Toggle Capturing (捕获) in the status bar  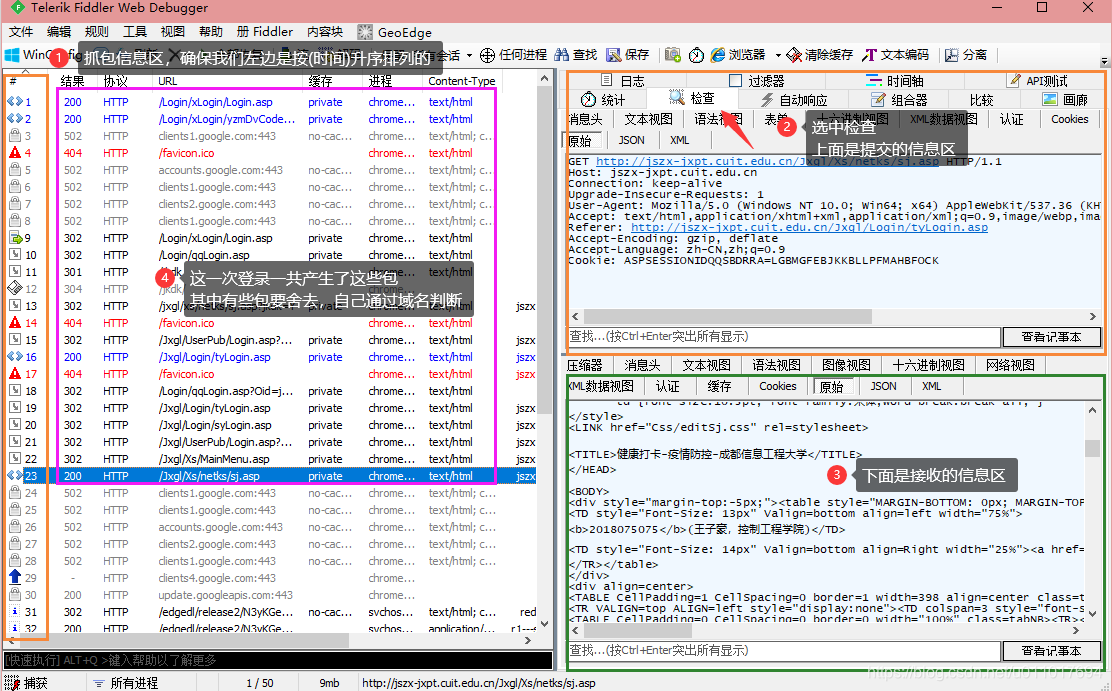(x=26, y=683)
